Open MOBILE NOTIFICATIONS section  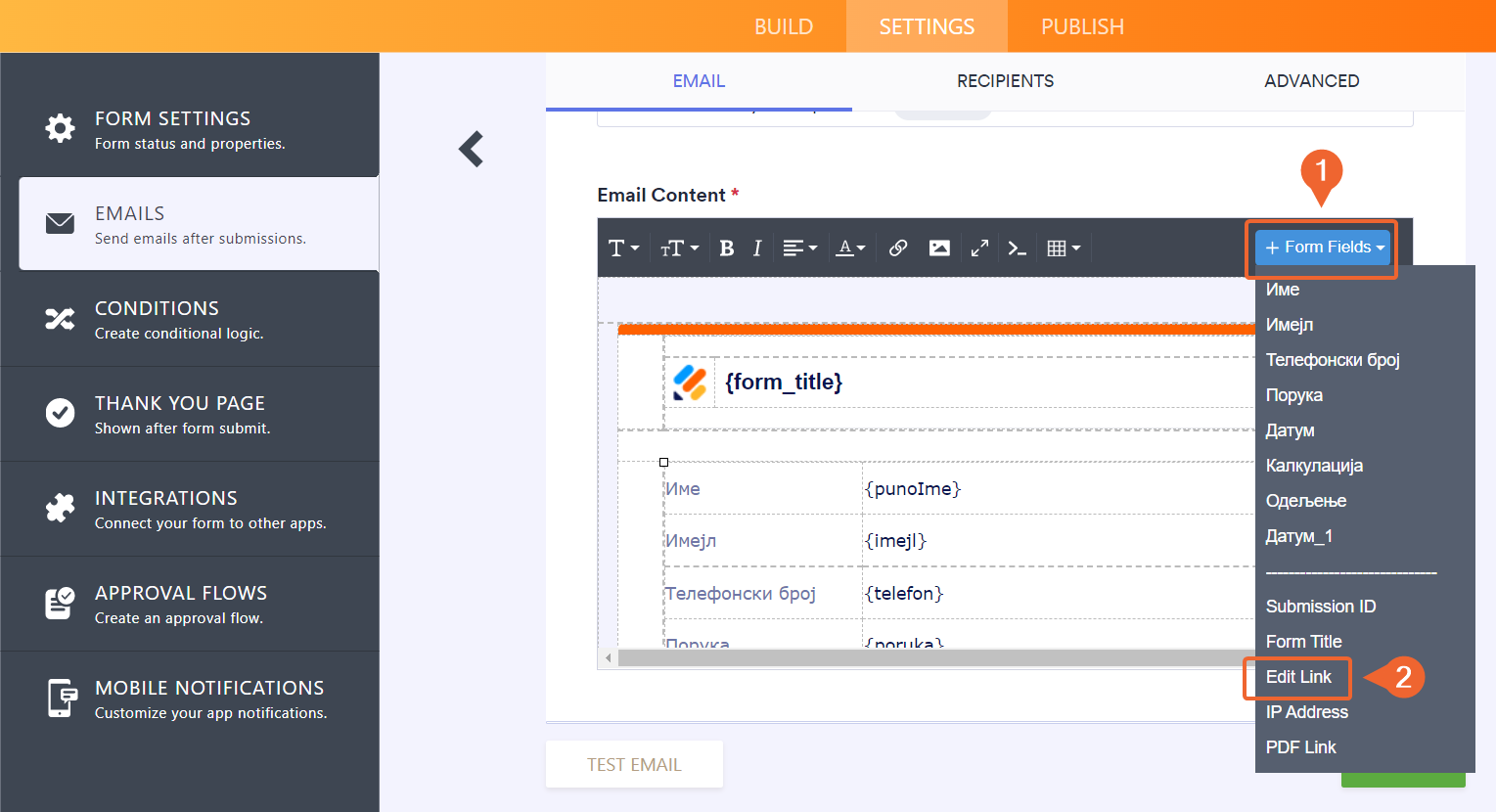(190, 699)
